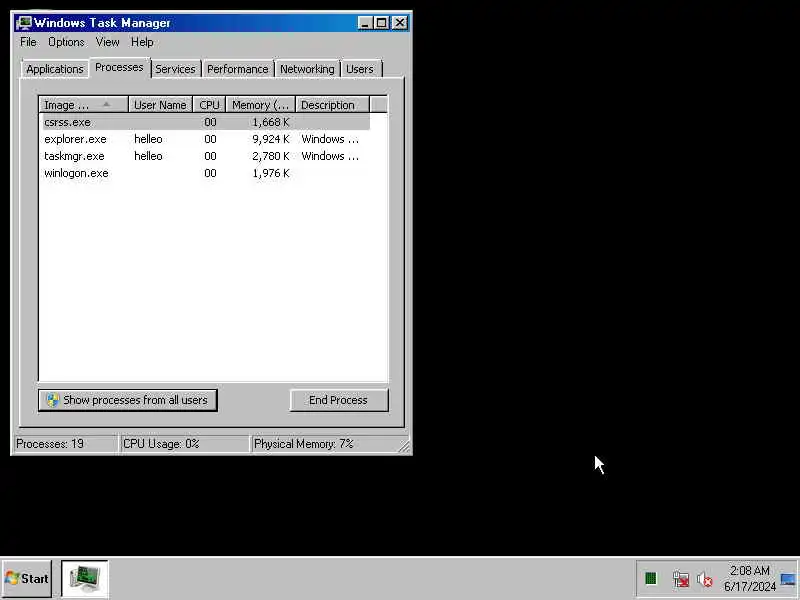800x600 pixels.
Task: Select the csrss.exe process row
Action: click(206, 122)
